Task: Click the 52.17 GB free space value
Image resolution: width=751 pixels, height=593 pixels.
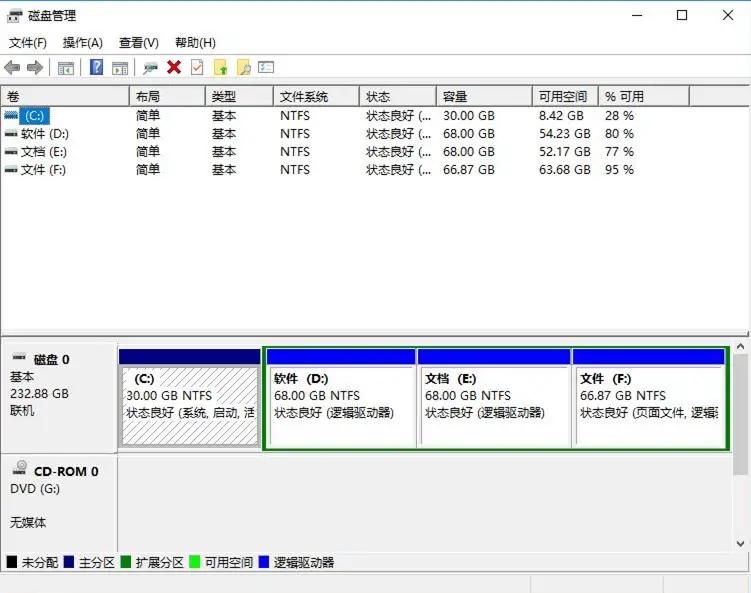Action: (565, 152)
